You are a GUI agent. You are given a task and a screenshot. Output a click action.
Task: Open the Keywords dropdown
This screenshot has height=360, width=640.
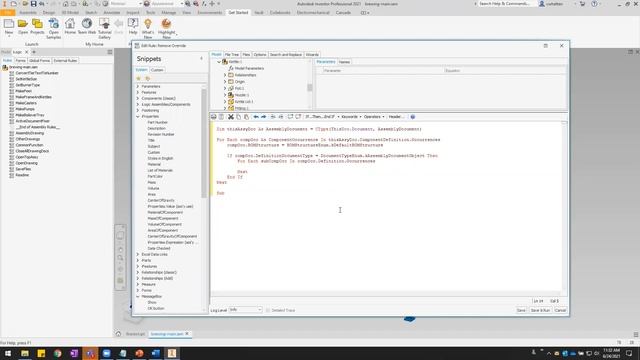(351, 117)
